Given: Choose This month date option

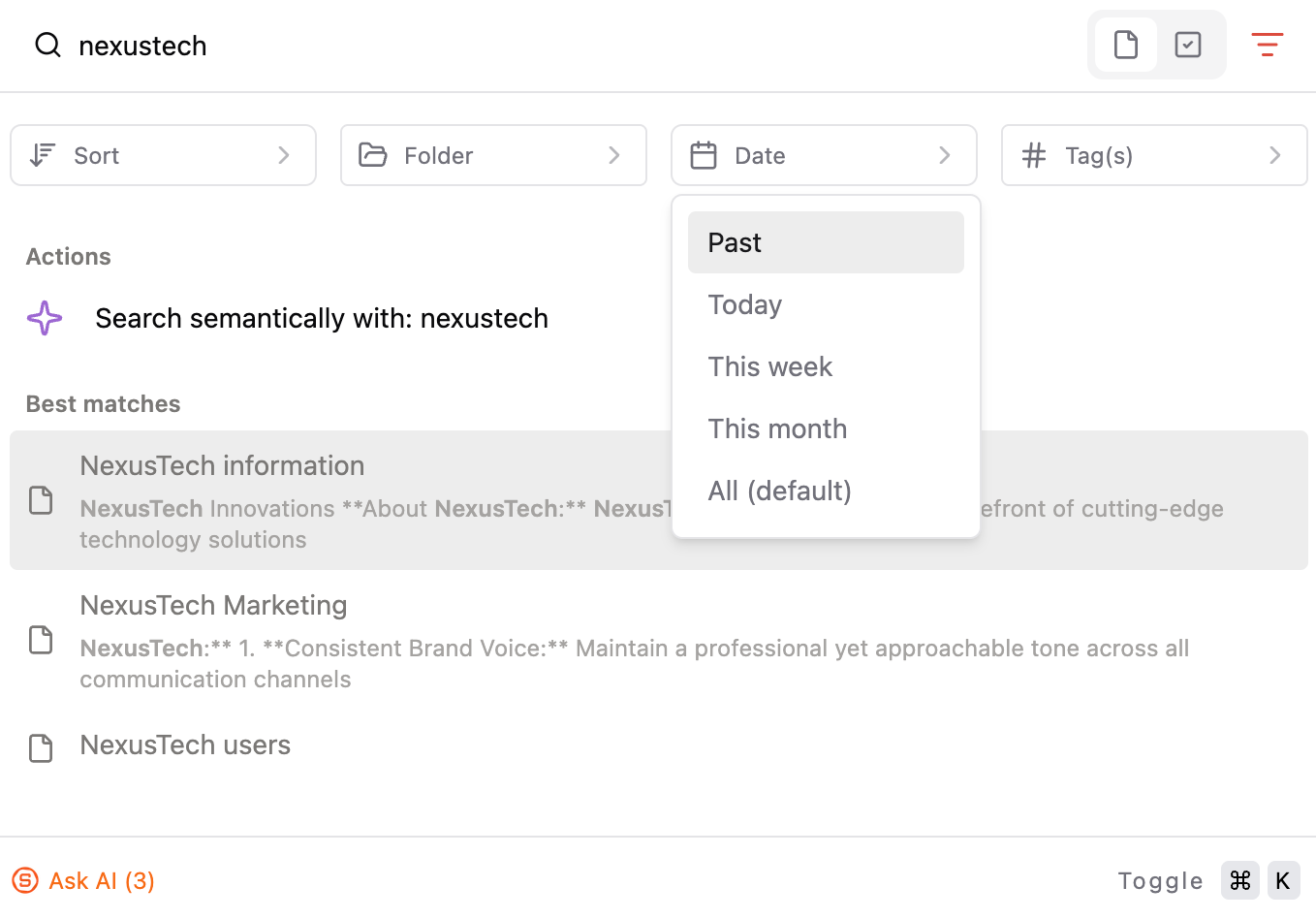Looking at the screenshot, I should 826,428.
